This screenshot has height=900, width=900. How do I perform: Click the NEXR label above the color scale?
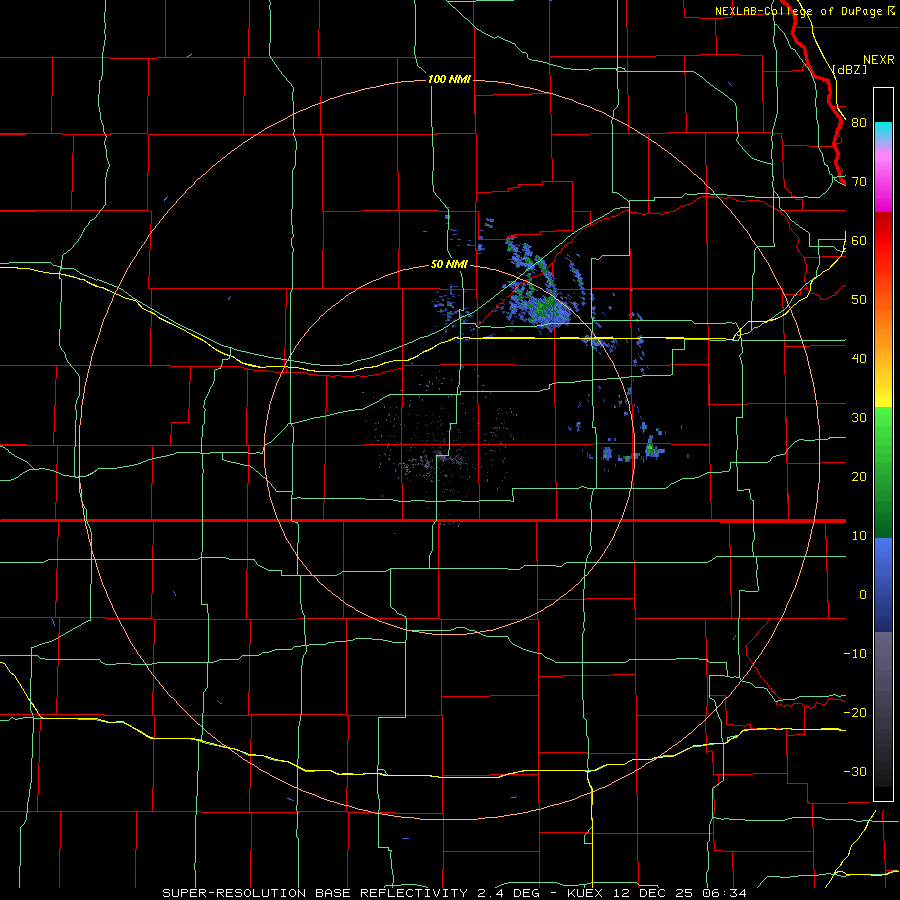pos(878,60)
